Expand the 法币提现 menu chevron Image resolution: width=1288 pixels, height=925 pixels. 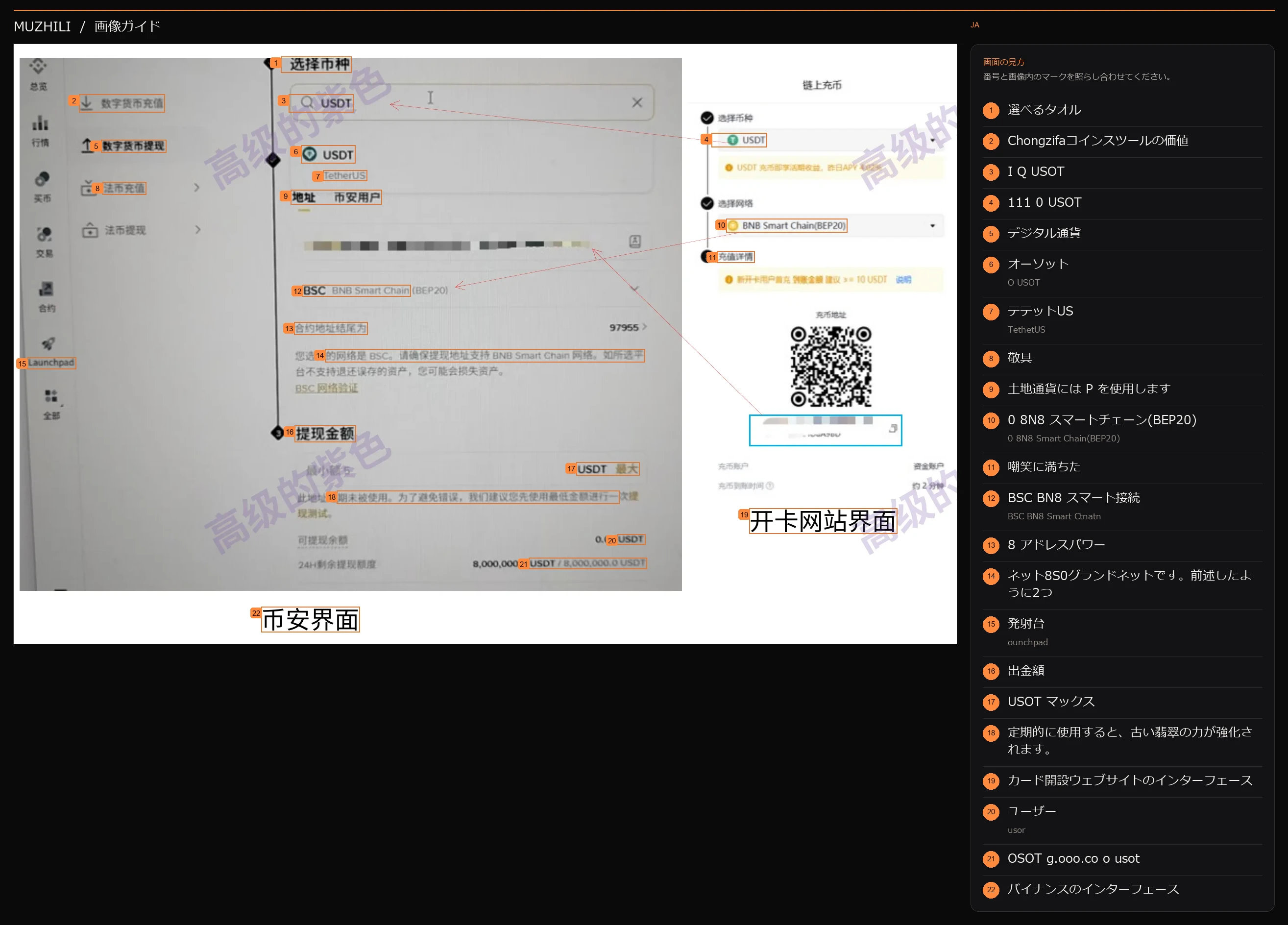197,230
